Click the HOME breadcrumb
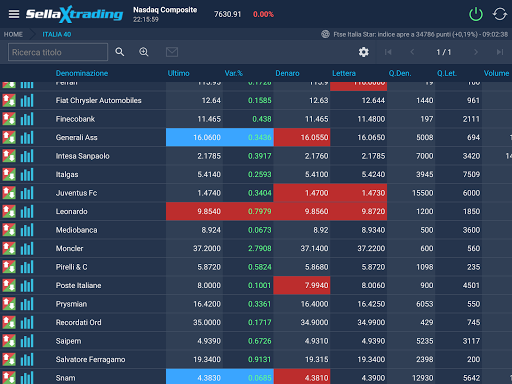The image size is (512, 384). pos(13,34)
